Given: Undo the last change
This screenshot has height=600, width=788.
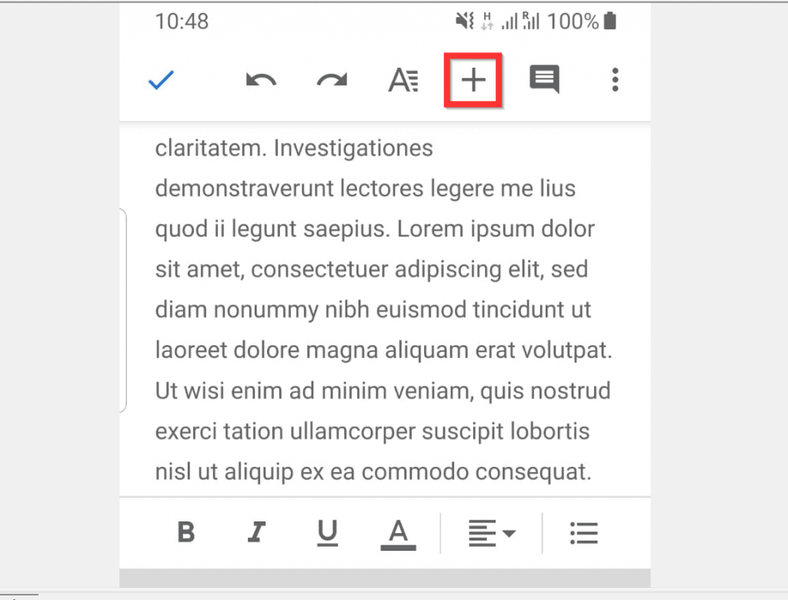Looking at the screenshot, I should [261, 80].
